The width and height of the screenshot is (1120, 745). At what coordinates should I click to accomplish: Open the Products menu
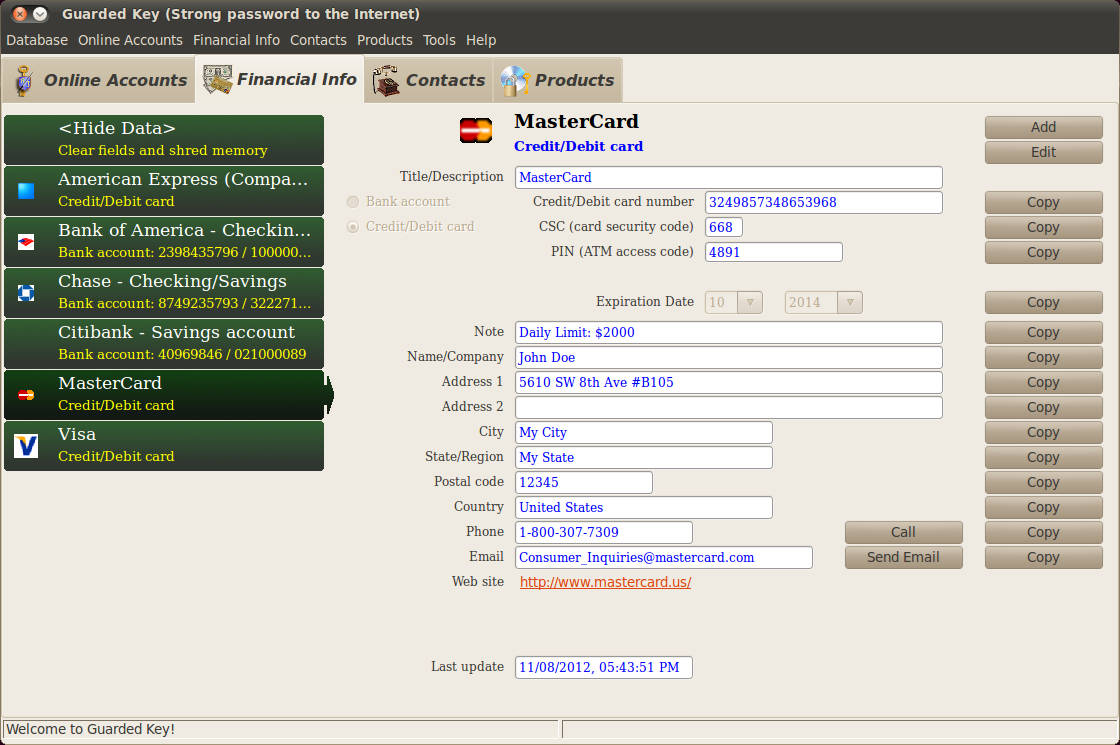[x=384, y=40]
